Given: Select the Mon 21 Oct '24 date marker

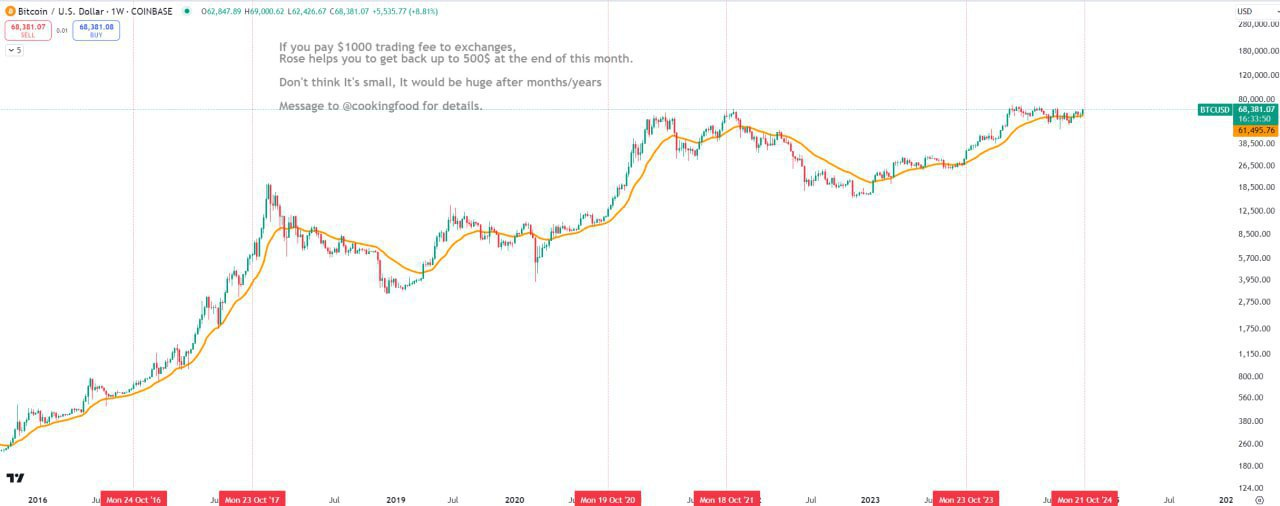Looking at the screenshot, I should pyautogui.click(x=1084, y=499).
